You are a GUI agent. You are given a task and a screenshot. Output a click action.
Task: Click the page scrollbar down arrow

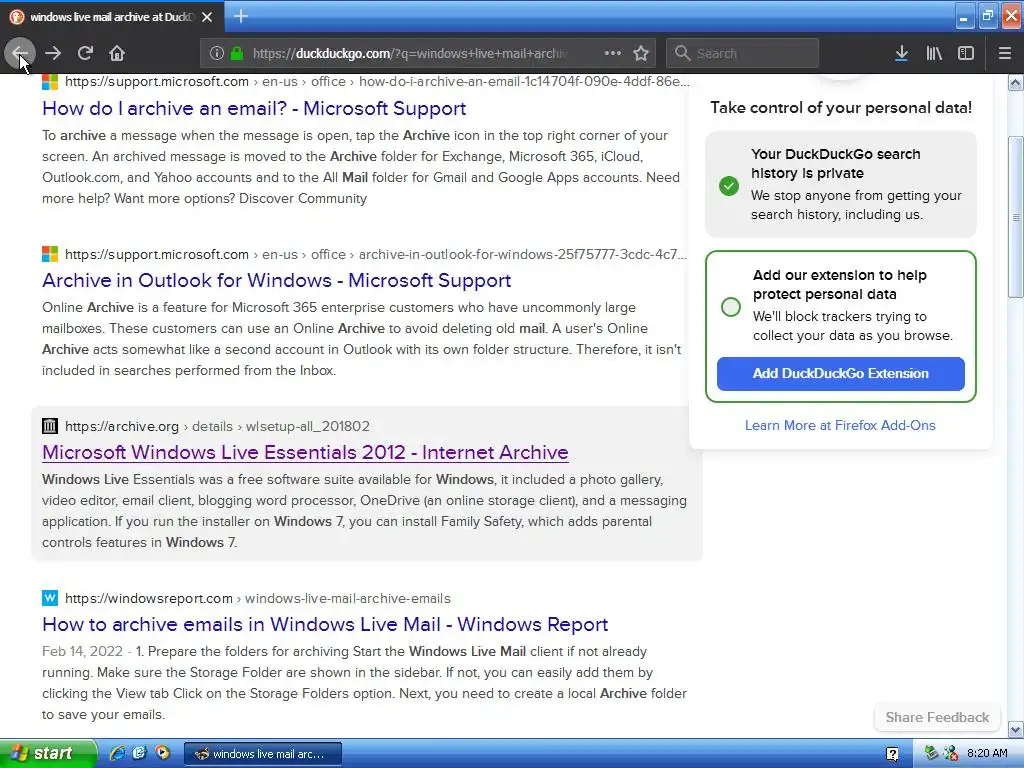point(1016,729)
